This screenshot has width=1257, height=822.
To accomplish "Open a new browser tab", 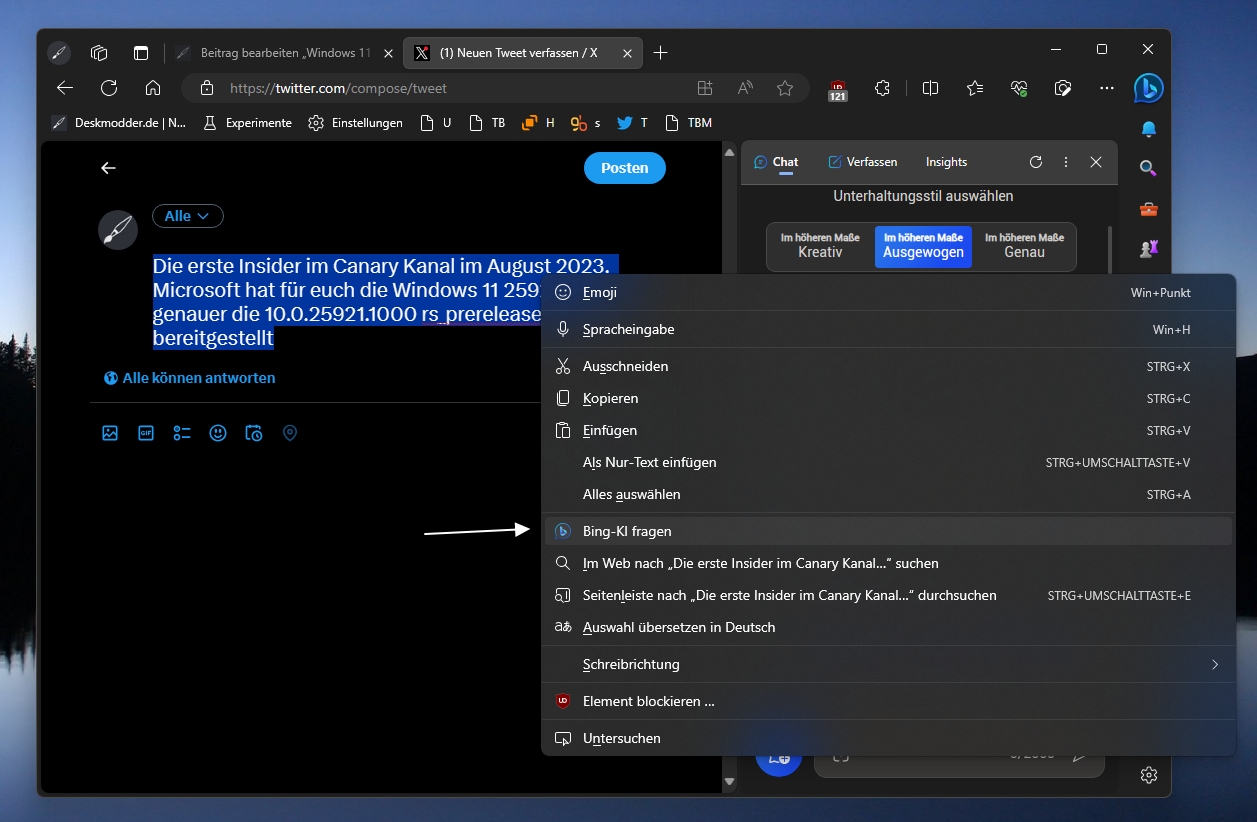I will 660,53.
